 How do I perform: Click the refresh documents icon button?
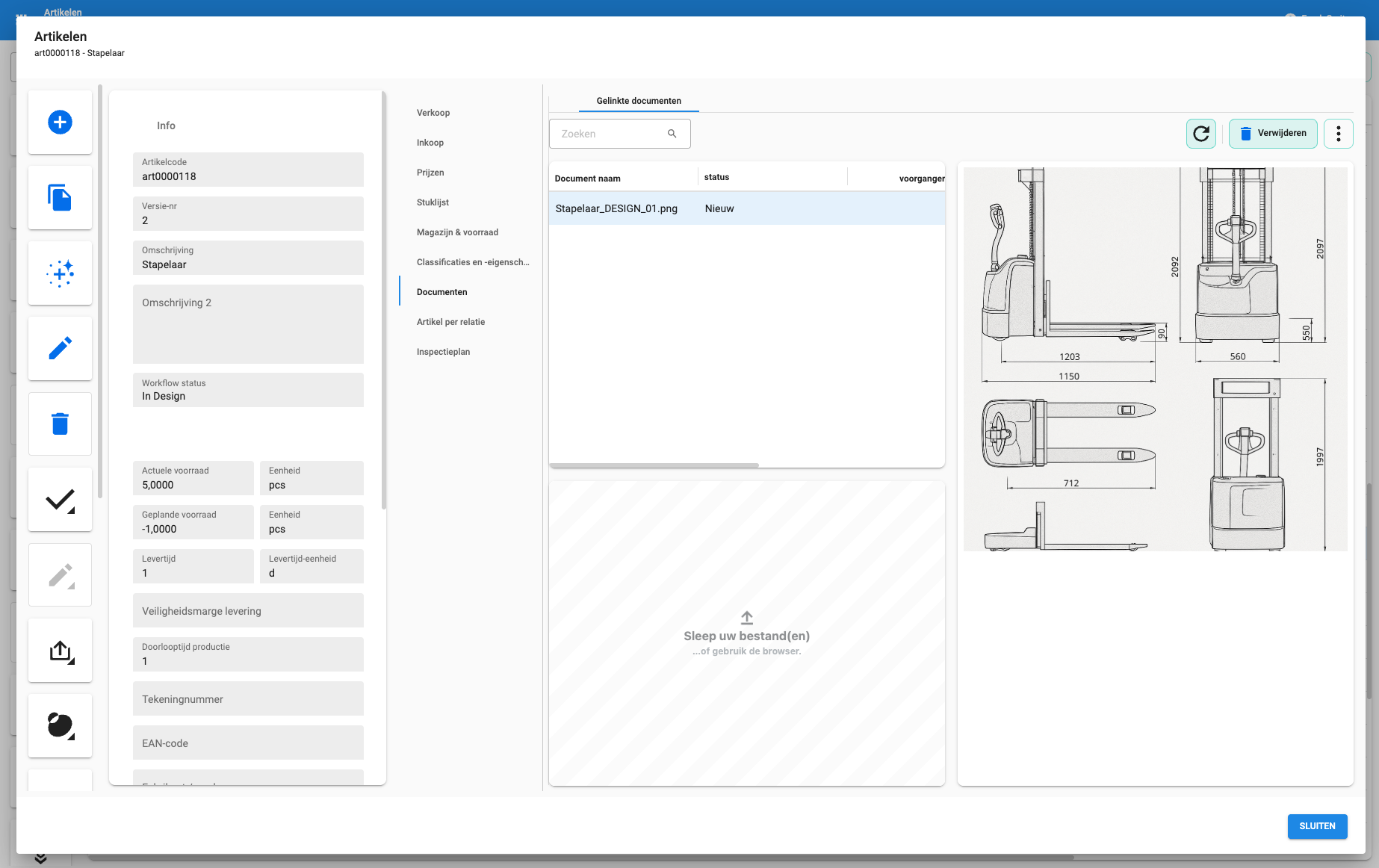click(x=1201, y=134)
